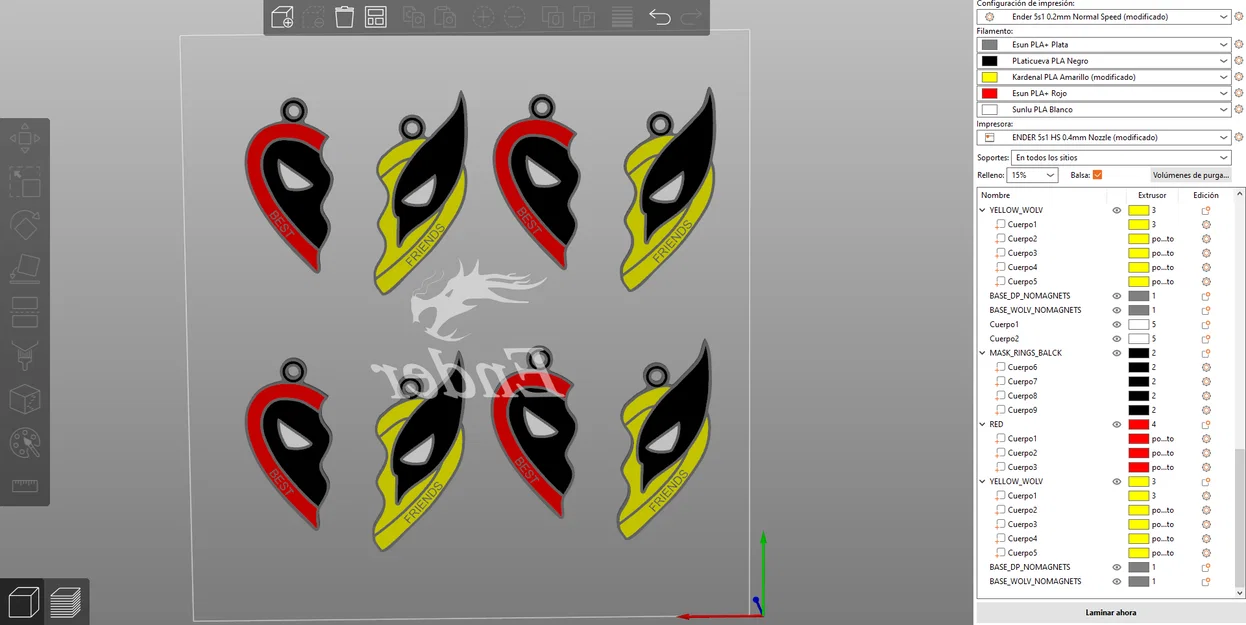
Task: Click the Volúmenes de purga button
Action: 1190,175
